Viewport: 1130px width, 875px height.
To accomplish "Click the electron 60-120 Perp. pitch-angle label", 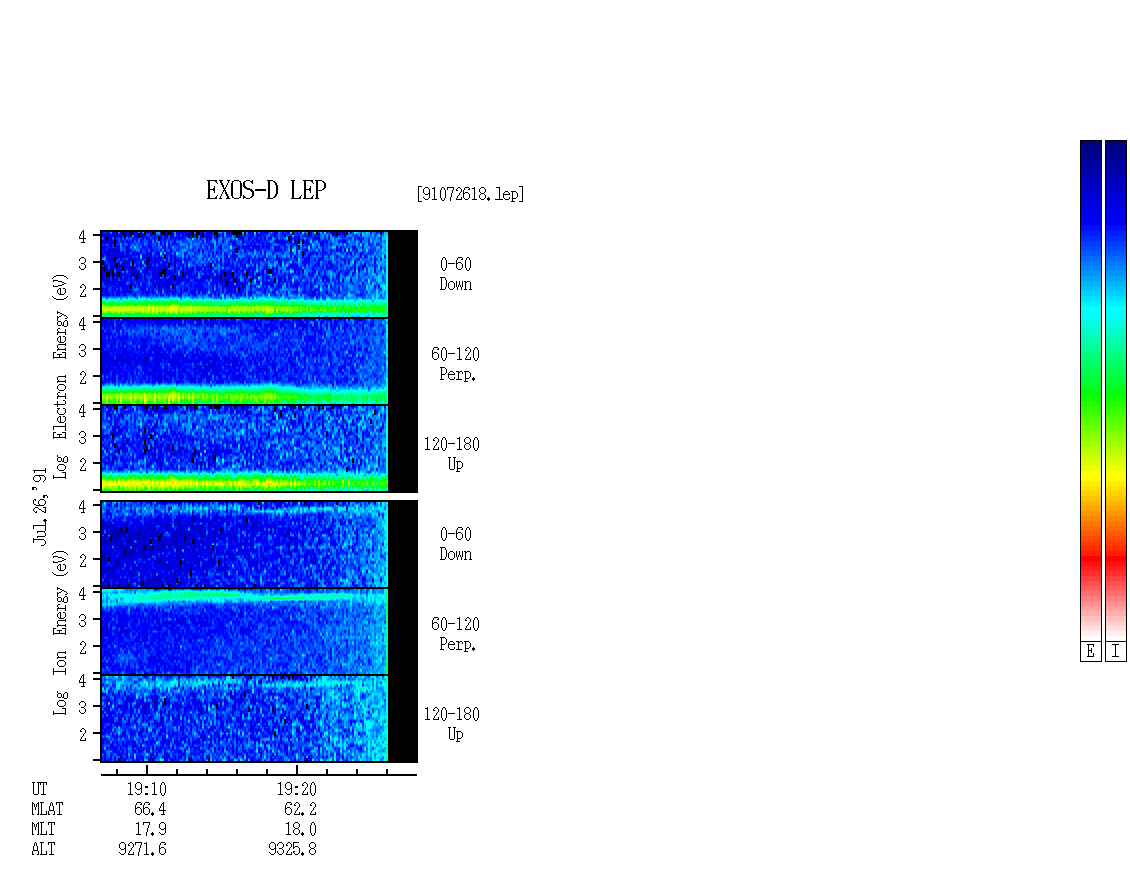I will (455, 365).
